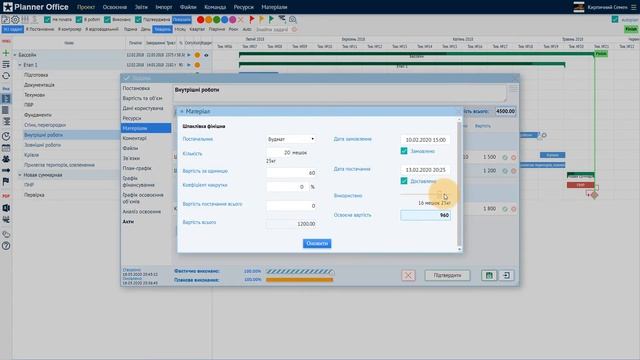Click the blue 'Показати' button in toolbar
640x360 pixels.
point(182,19)
